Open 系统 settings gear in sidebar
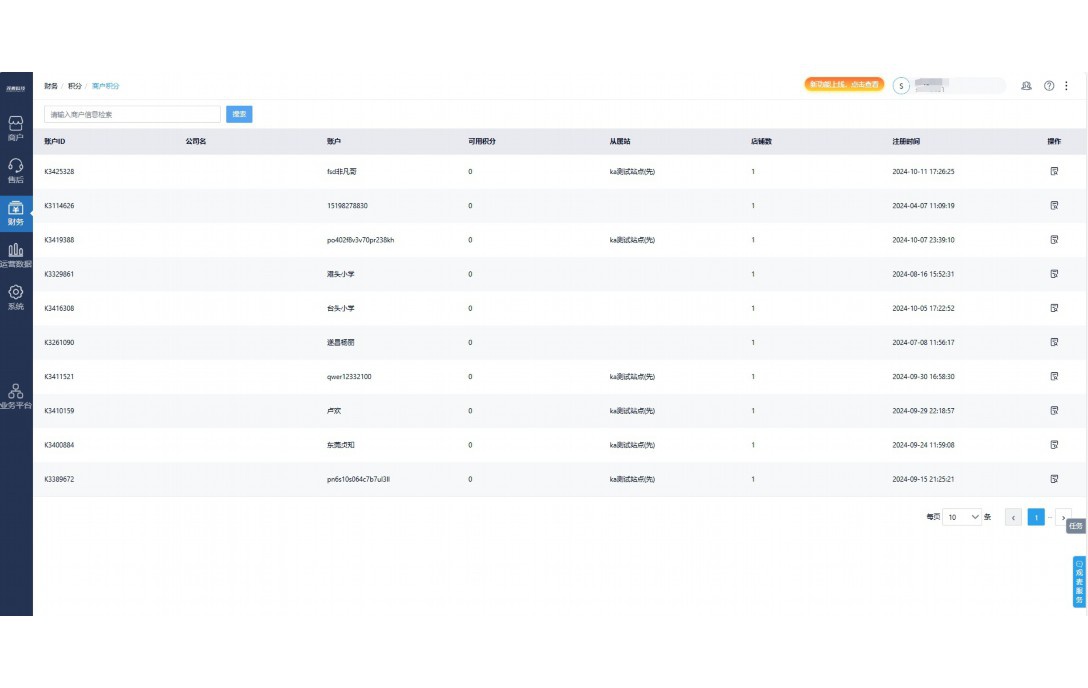This screenshot has height=688, width=1088. pyautogui.click(x=16, y=297)
